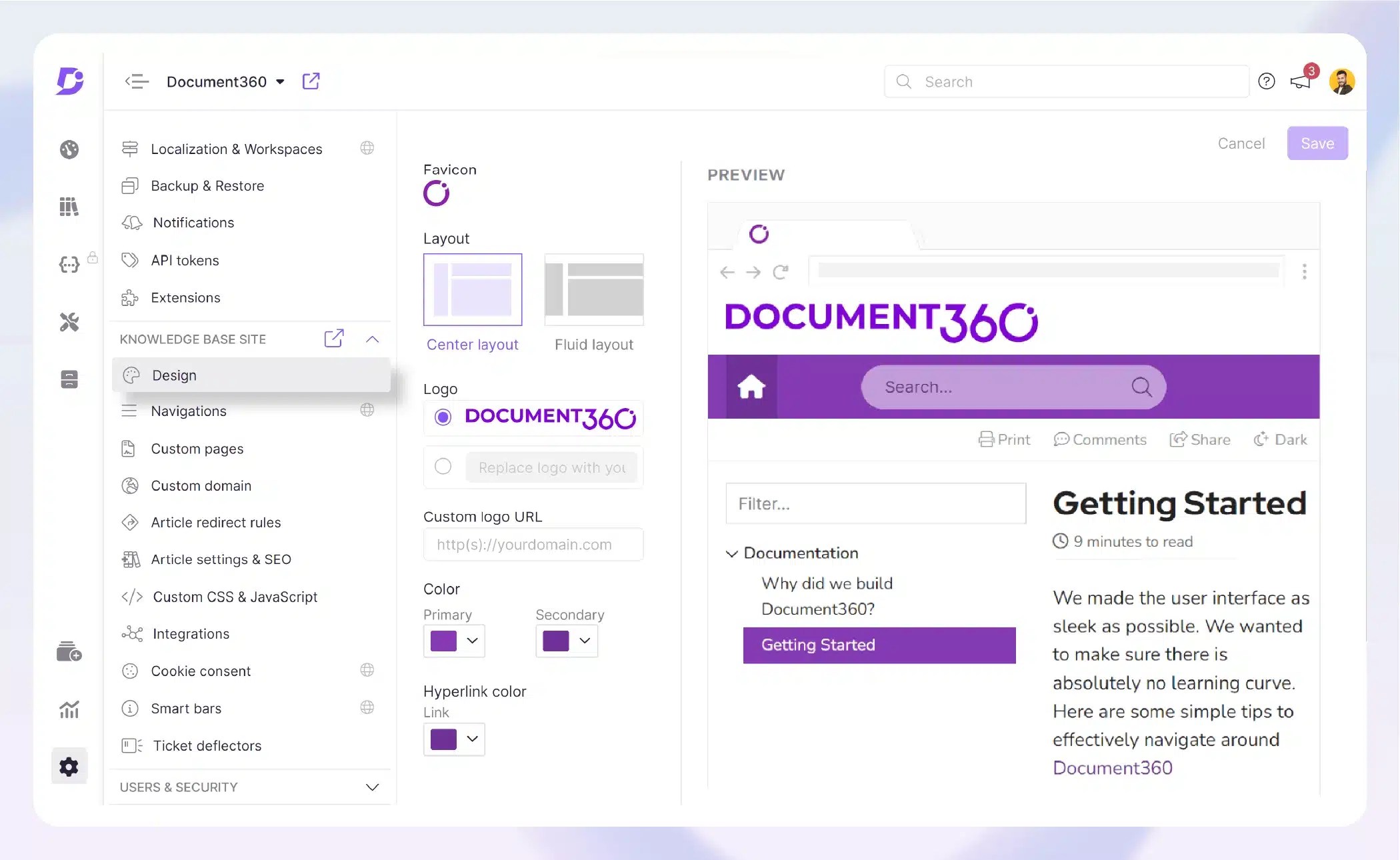Choose the Fluid layout option
Viewport: 1400px width, 860px height.
click(593, 289)
